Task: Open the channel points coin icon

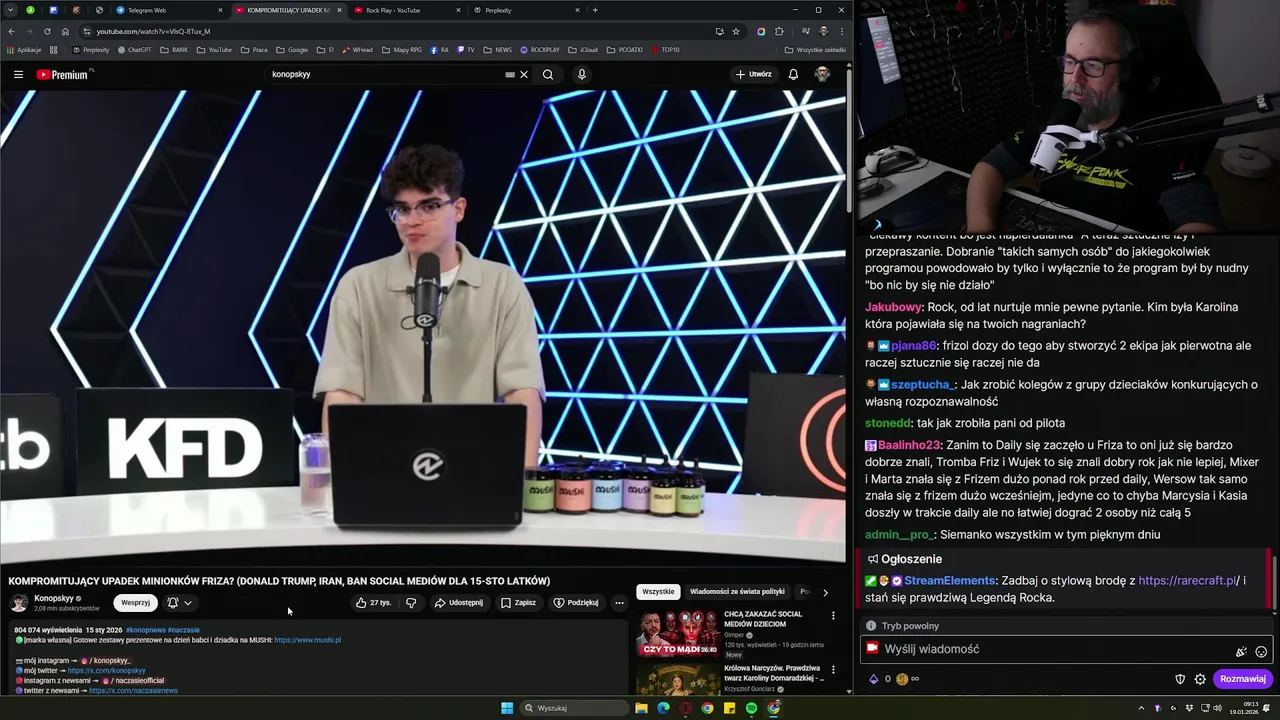Action: [x=902, y=679]
